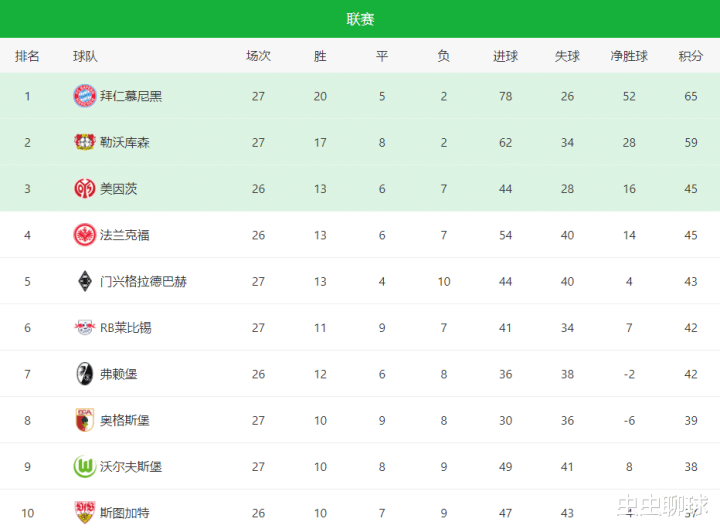Open the 沃尔夫斯堡 team link
The width and height of the screenshot is (720, 532).
tap(131, 466)
